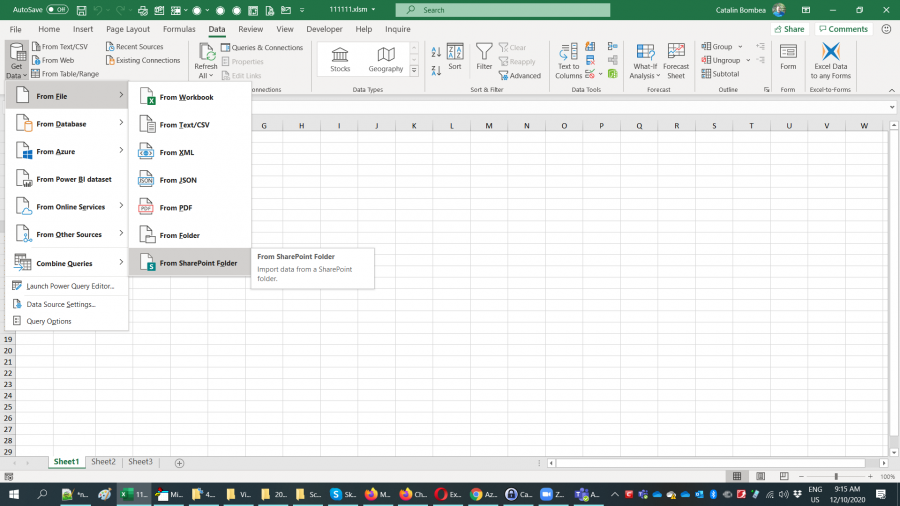Click the Flash Fill icon
The image size is (900, 506).
coord(590,46)
